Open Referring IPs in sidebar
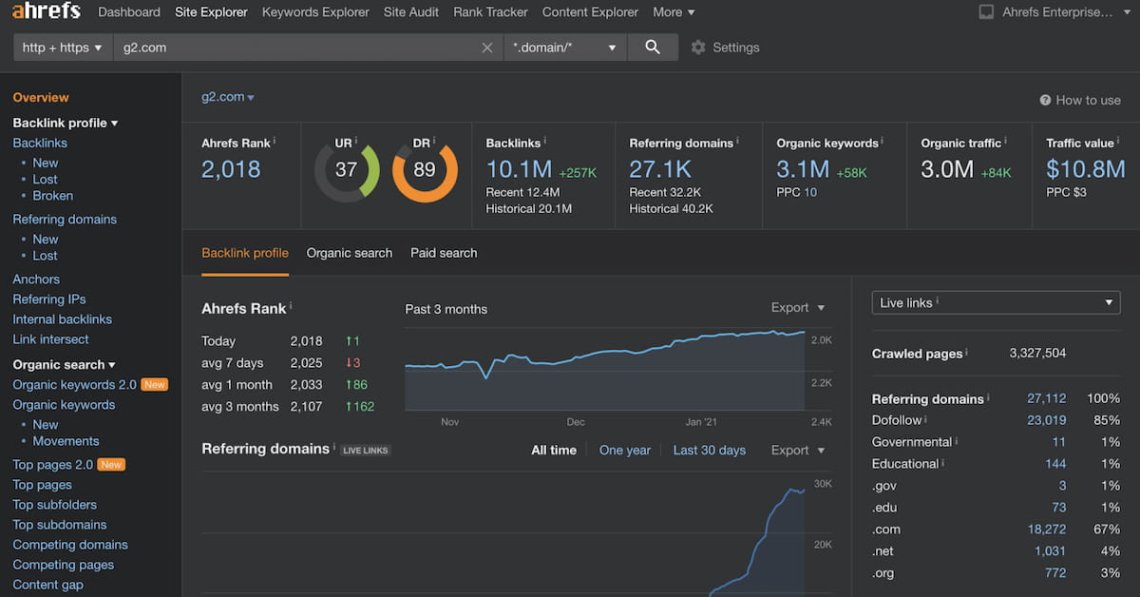The width and height of the screenshot is (1140, 597). coord(49,299)
